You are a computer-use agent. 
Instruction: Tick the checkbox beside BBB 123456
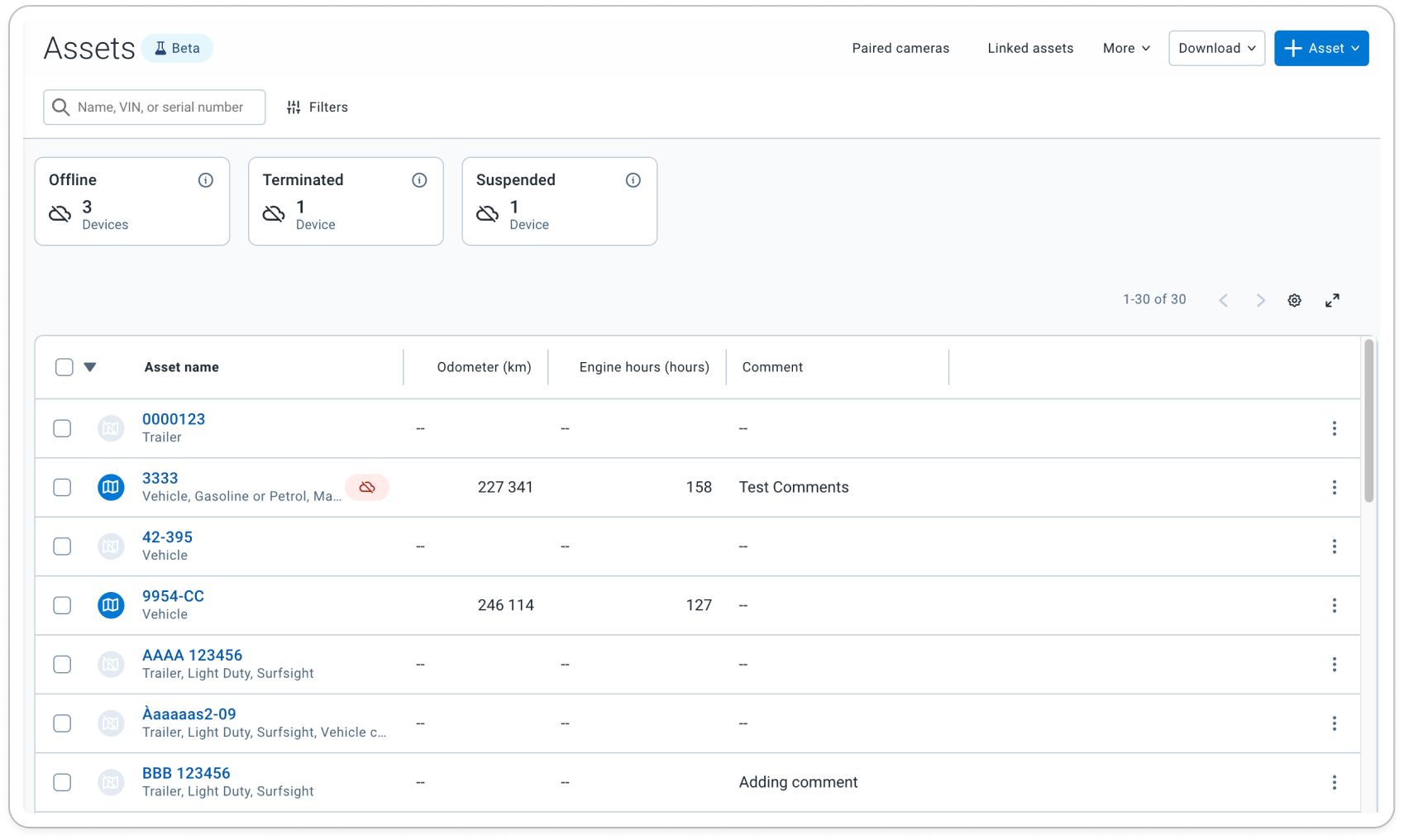tap(62, 782)
